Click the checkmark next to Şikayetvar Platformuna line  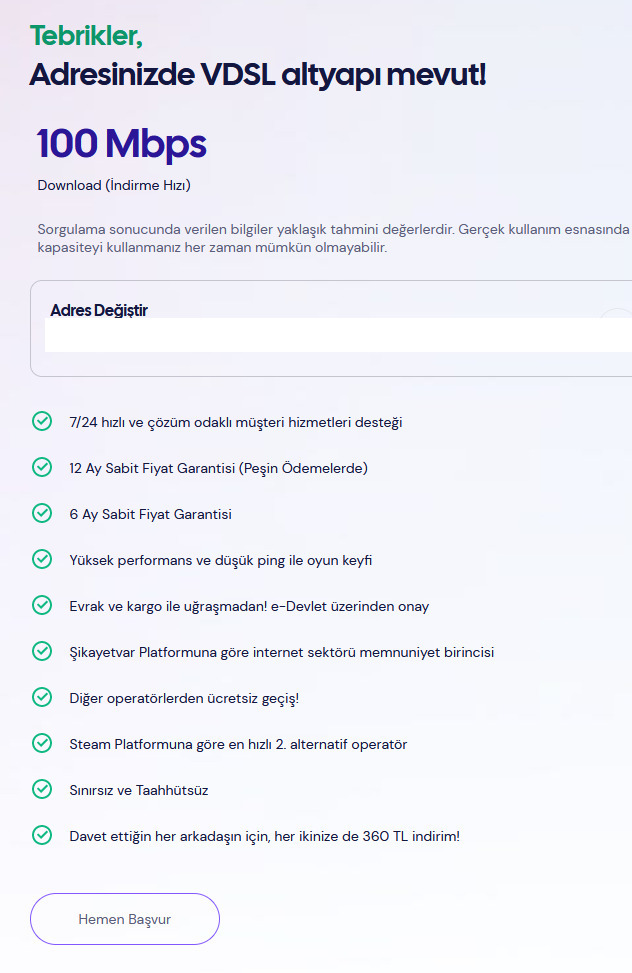[x=42, y=651]
